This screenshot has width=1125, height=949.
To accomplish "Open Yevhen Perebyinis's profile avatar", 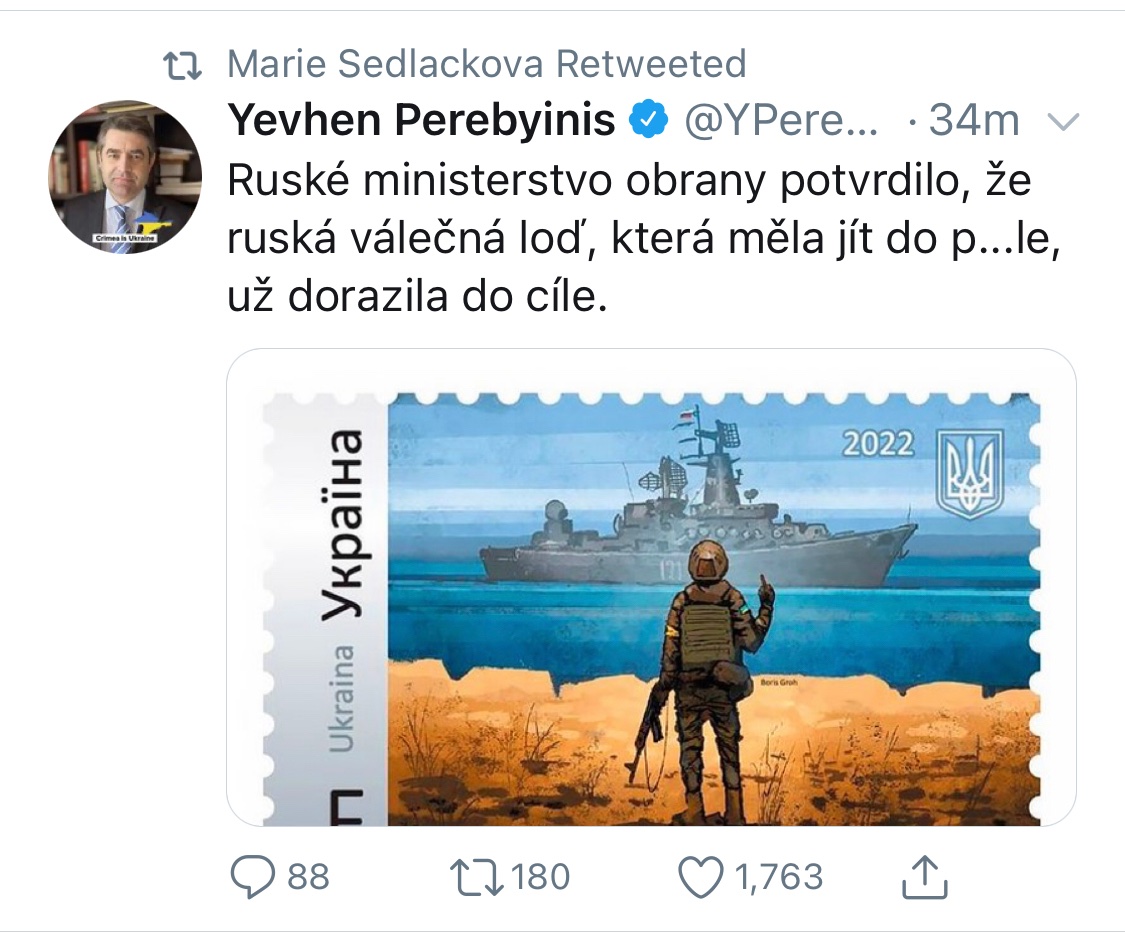I will 125,176.
